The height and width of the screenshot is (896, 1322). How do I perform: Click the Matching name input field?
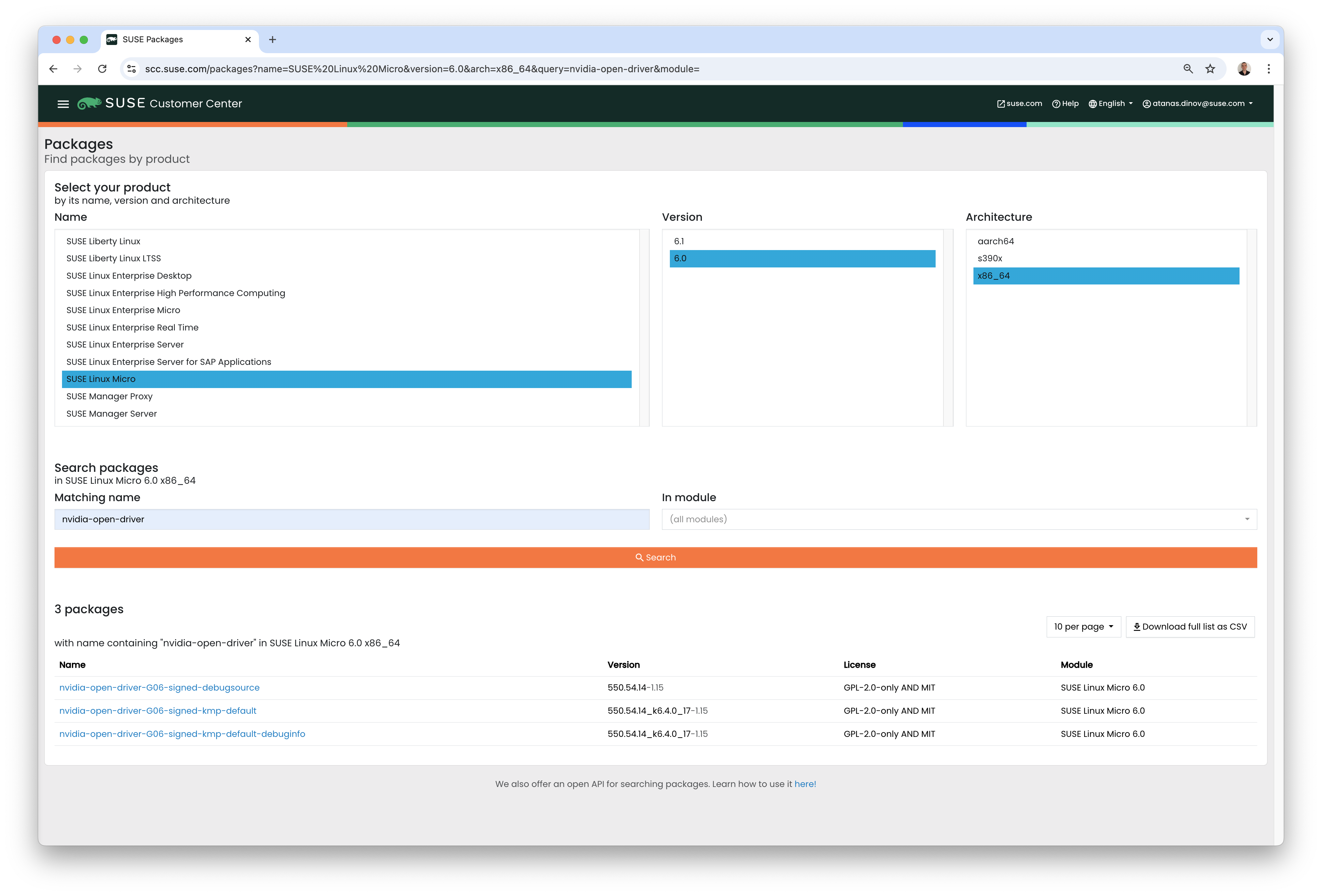[x=352, y=519]
